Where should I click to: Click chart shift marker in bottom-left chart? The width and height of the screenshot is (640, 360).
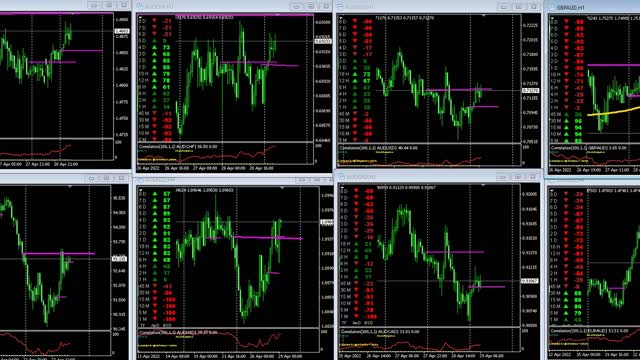(70, 187)
